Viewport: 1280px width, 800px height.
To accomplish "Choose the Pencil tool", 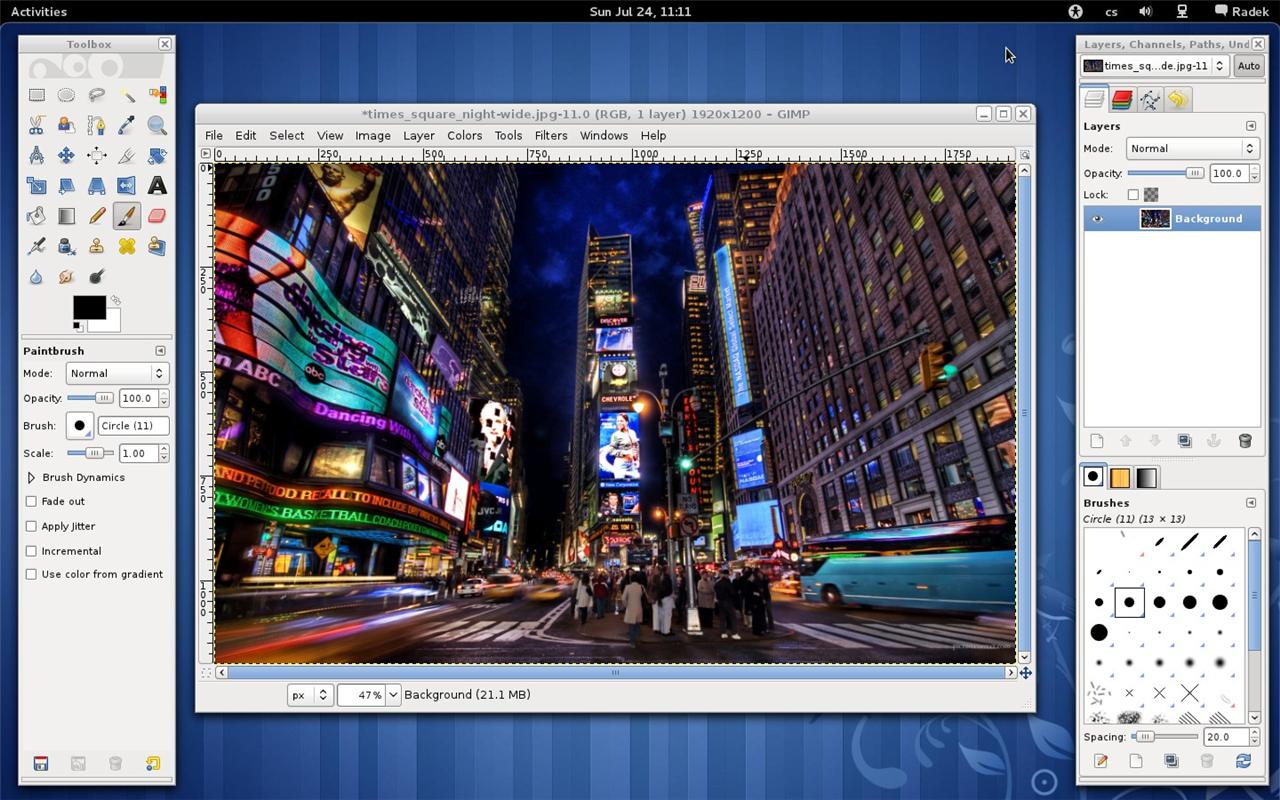I will [97, 215].
